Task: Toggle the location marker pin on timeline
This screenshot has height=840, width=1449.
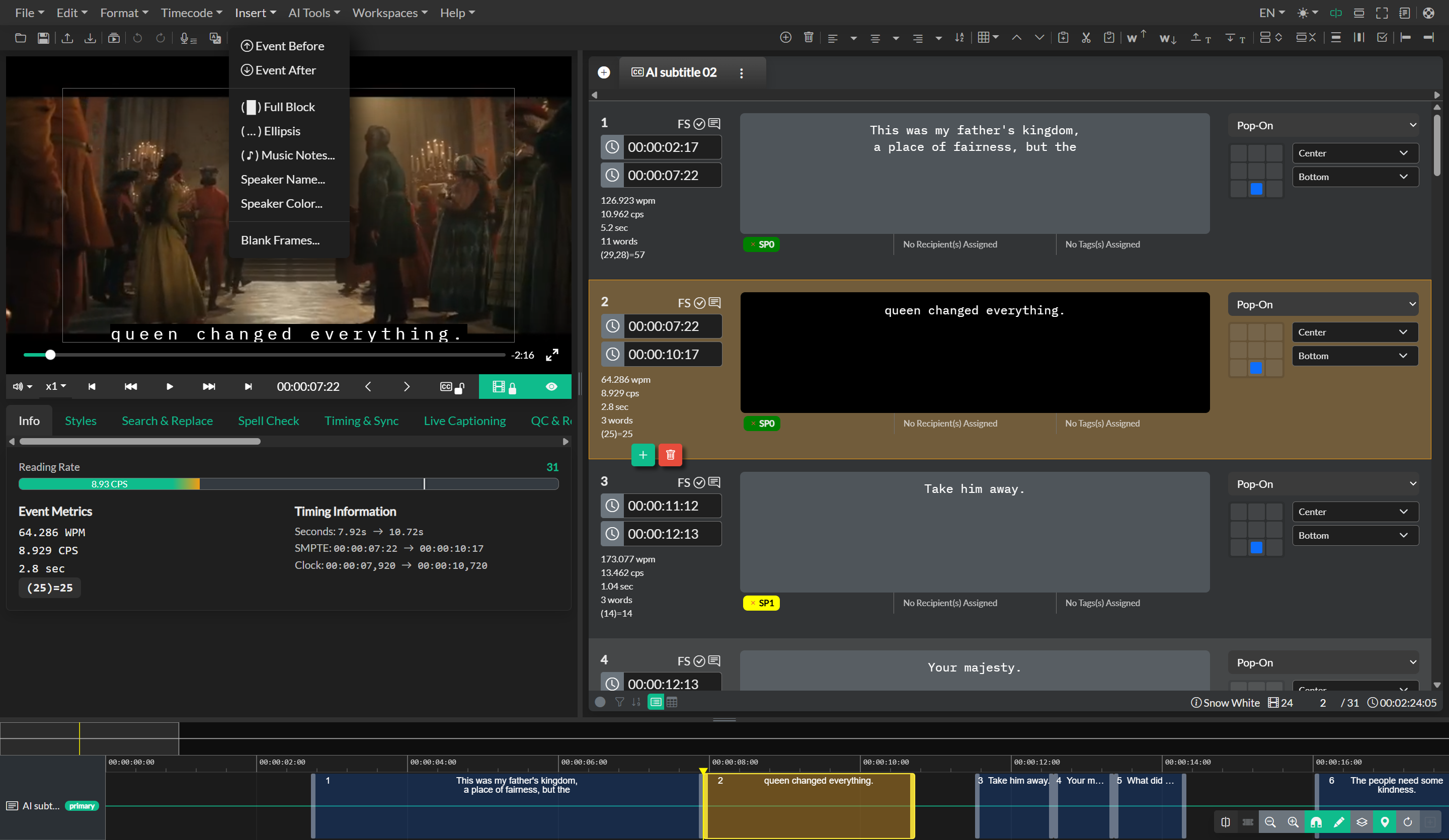Action: point(1385,822)
